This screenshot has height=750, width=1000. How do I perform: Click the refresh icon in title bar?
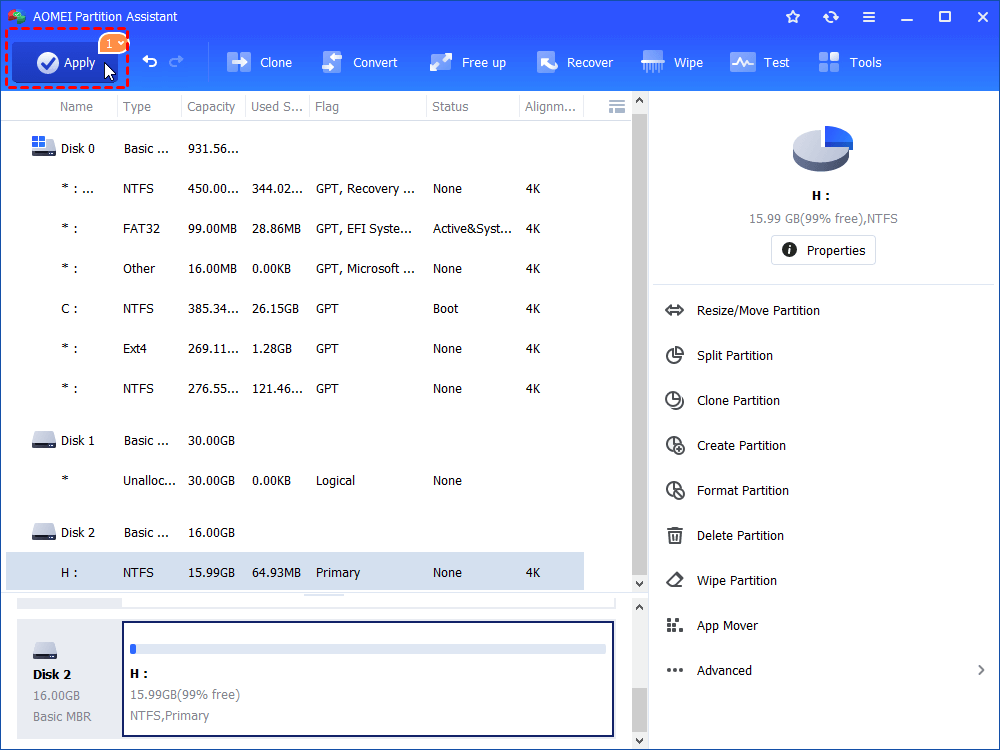click(830, 17)
